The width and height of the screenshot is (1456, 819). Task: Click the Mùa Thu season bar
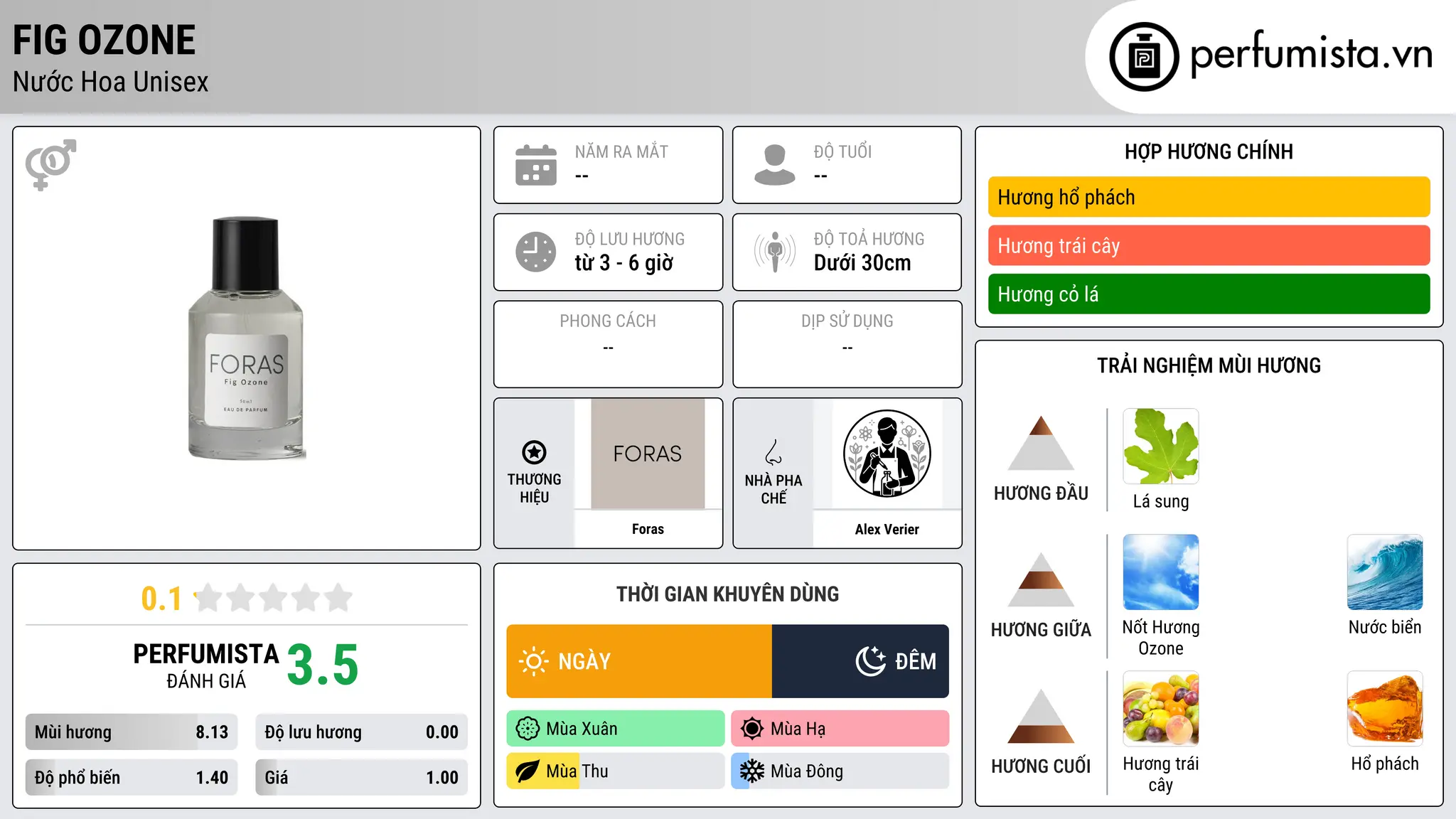616,771
